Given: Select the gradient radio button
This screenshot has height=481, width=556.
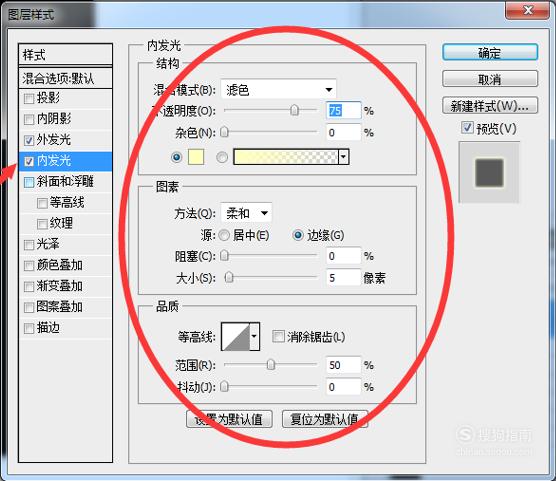Looking at the screenshot, I should pos(222,157).
